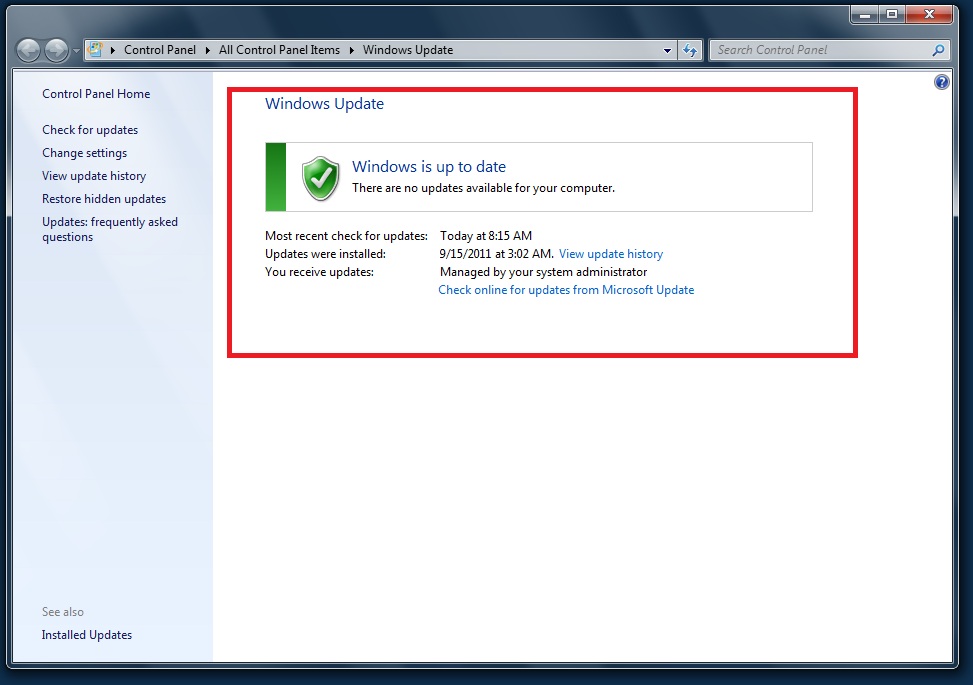Open Control Panel Home
This screenshot has width=973, height=685.
96,94
